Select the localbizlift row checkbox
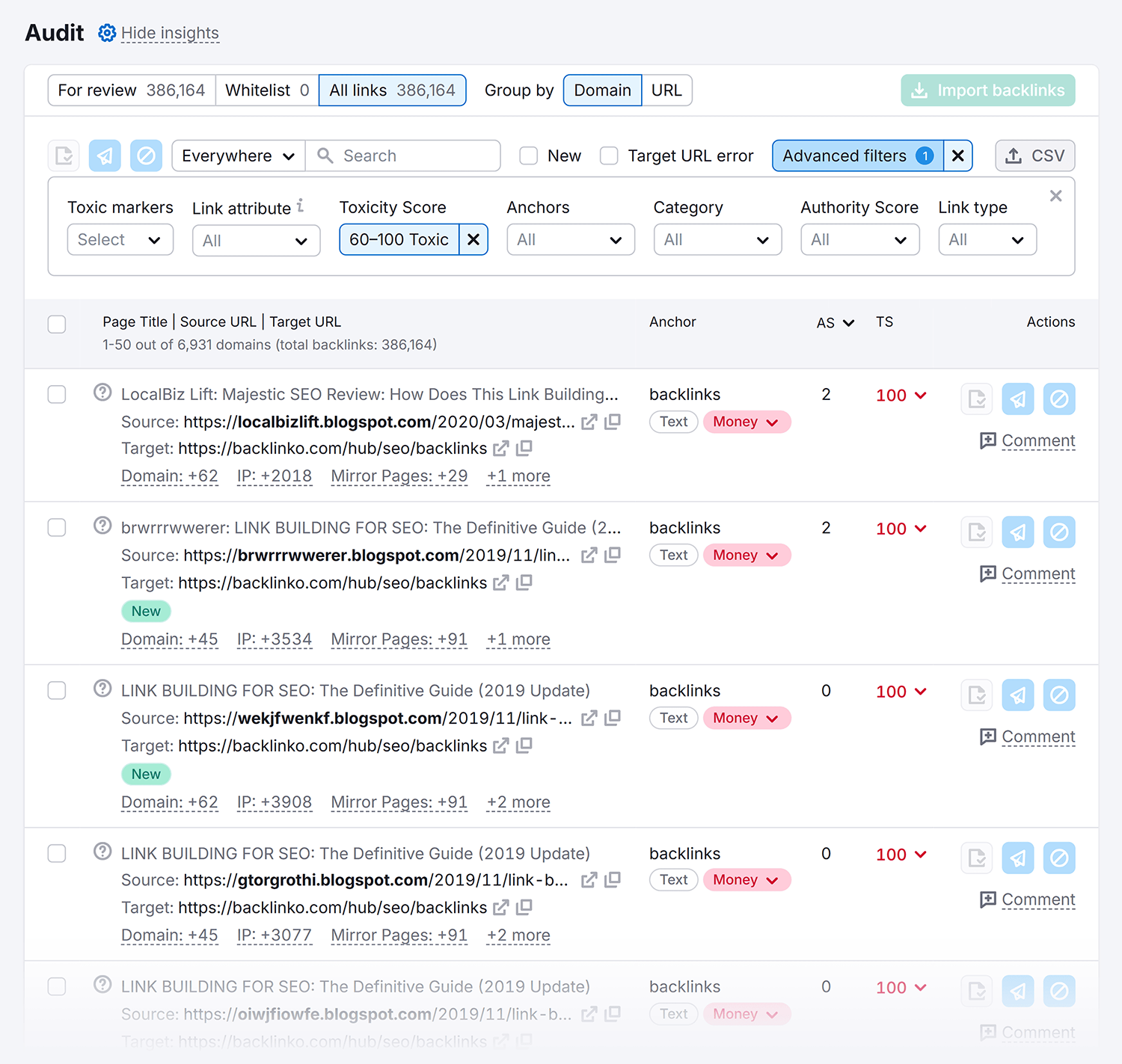Screen dimensions: 1122x1064 tap(57, 394)
